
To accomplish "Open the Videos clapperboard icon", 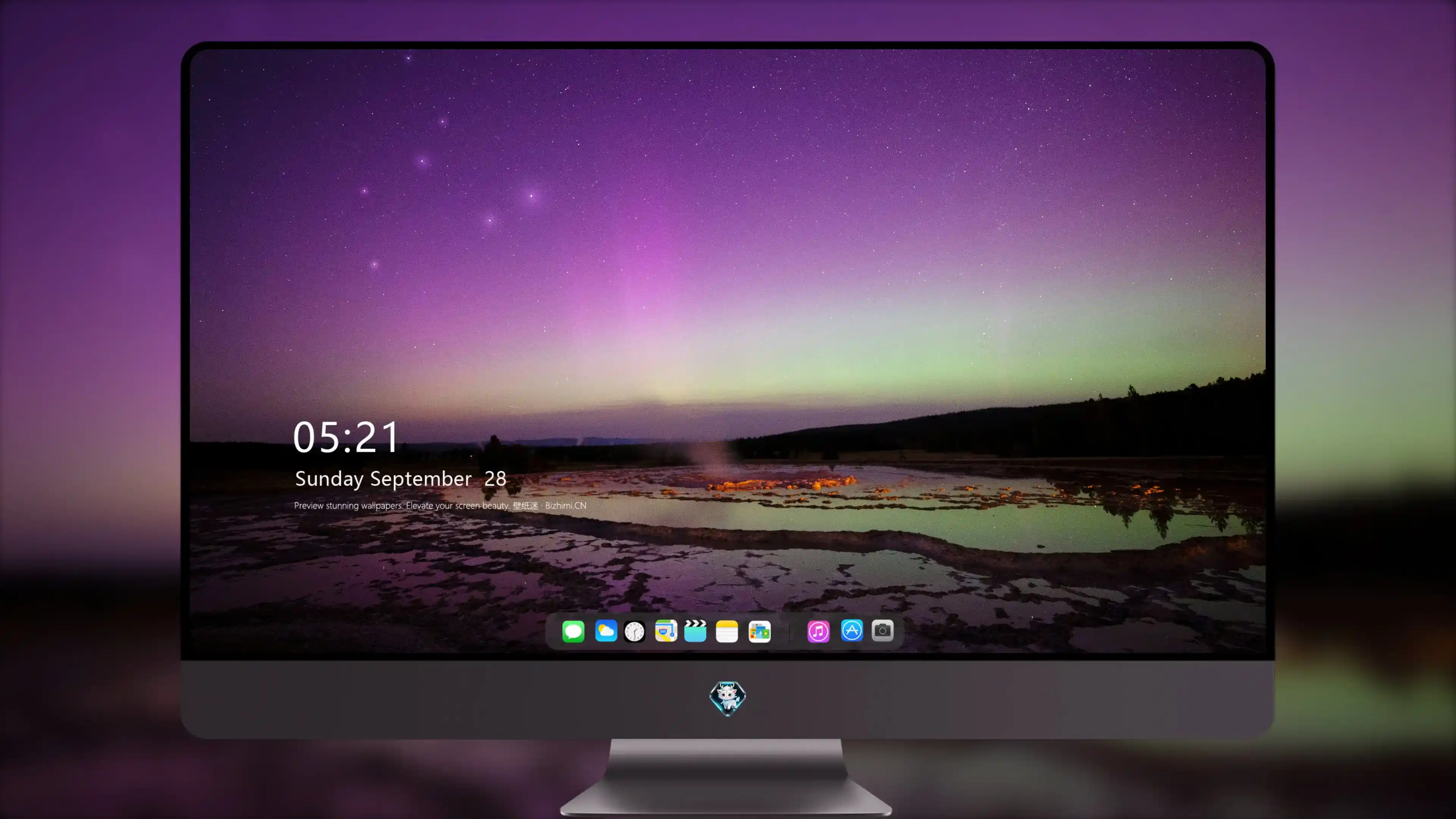I will (695, 631).
